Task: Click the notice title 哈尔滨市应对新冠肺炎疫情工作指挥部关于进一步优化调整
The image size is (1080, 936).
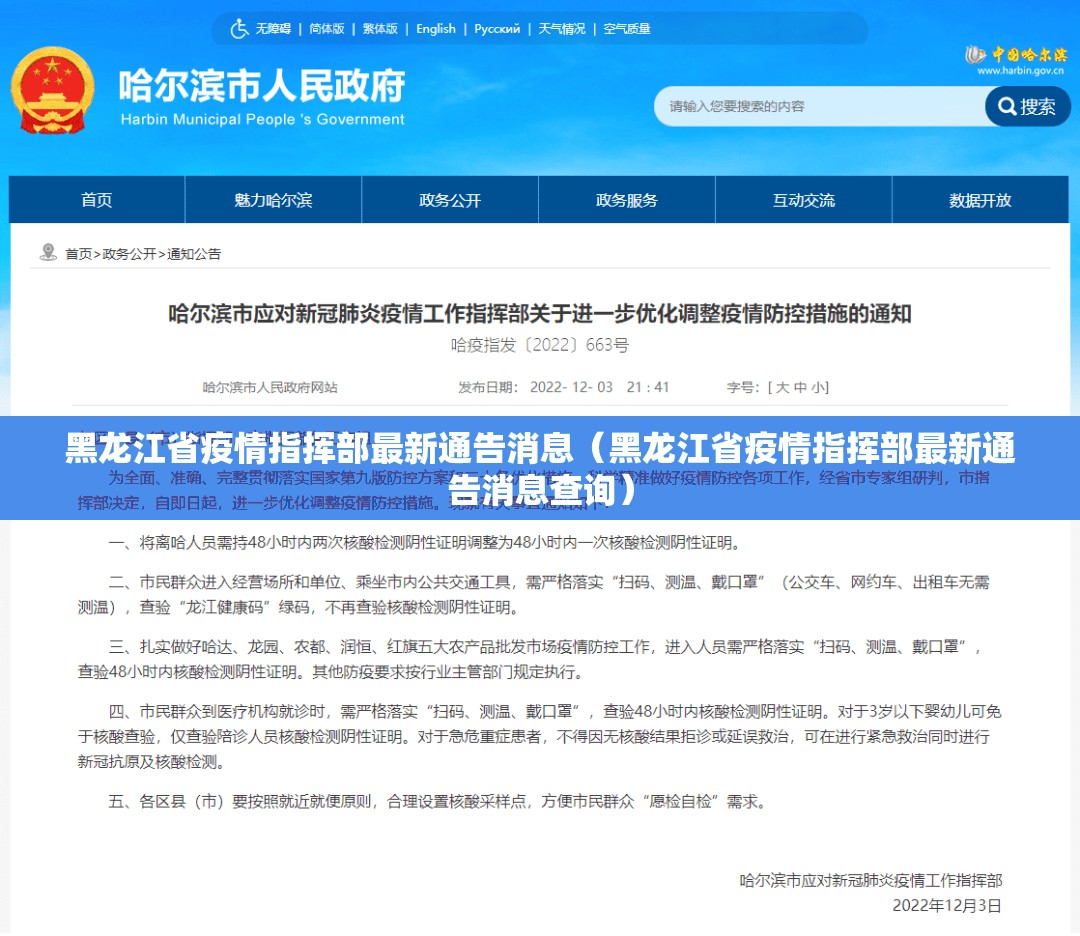Action: (x=540, y=314)
